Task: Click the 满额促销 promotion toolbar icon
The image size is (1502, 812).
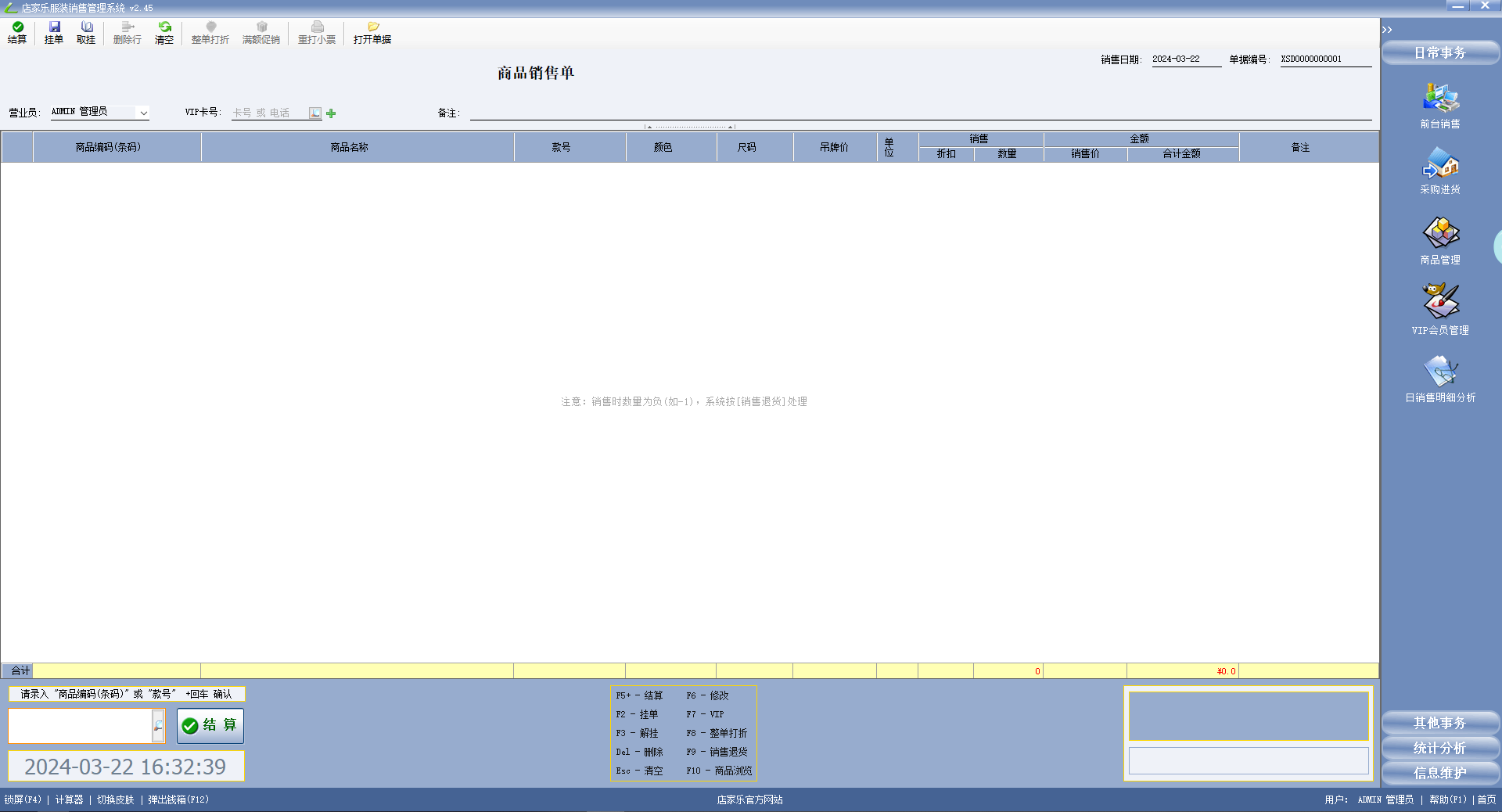Action: (261, 33)
